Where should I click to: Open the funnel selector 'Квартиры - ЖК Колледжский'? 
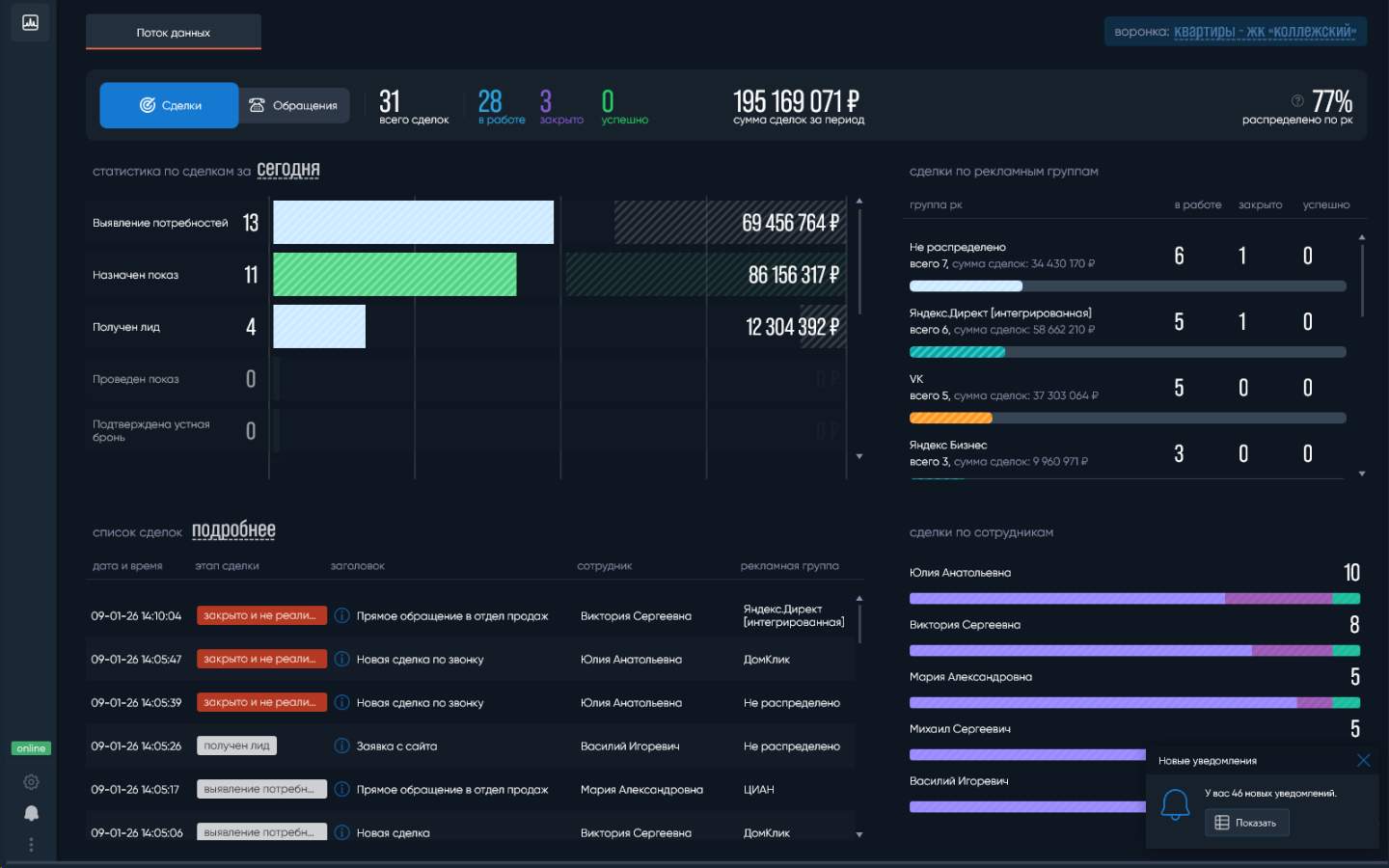coord(1264,32)
